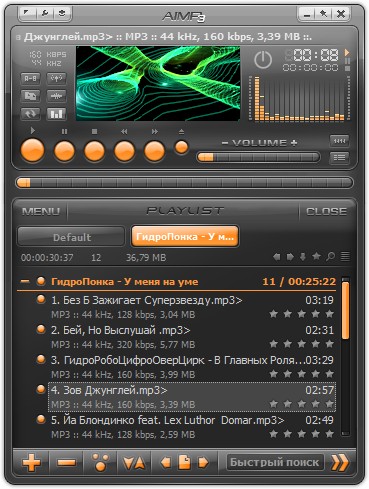Click the playlist right arrow icon
Screen dimensions: 369x489
(x=290, y=257)
